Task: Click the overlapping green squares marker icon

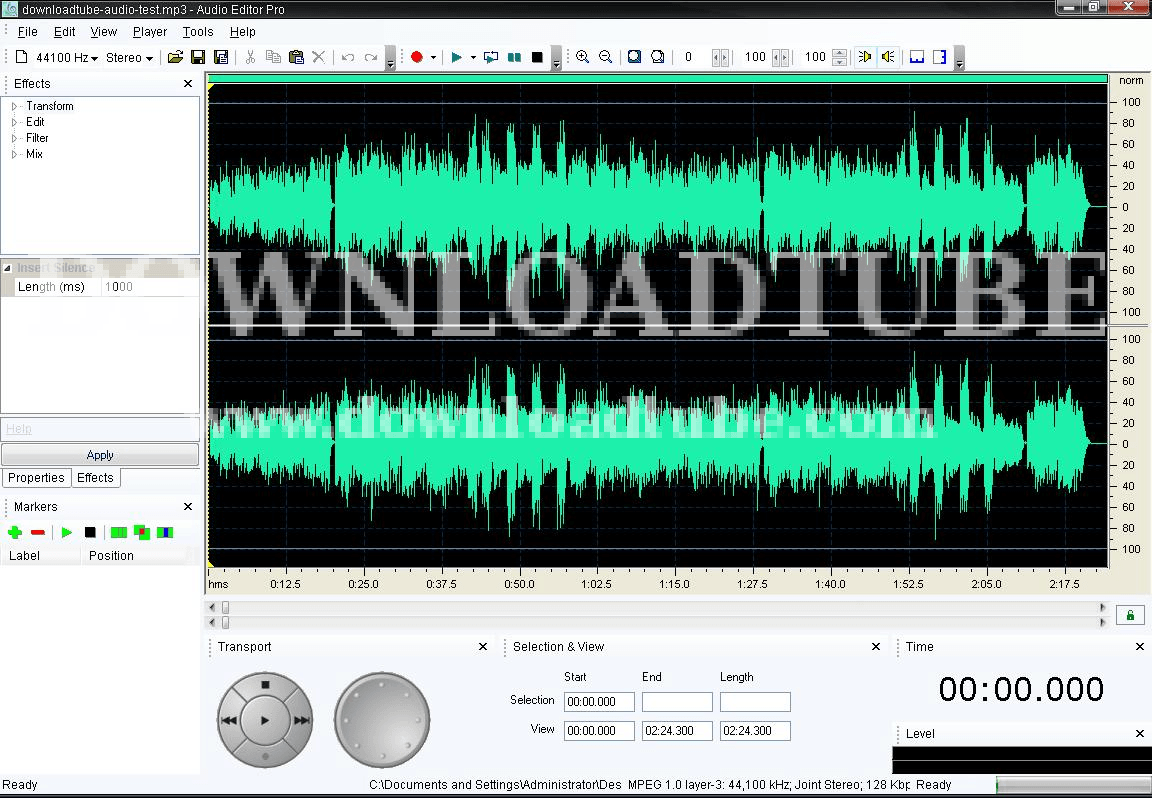Action: pos(142,532)
